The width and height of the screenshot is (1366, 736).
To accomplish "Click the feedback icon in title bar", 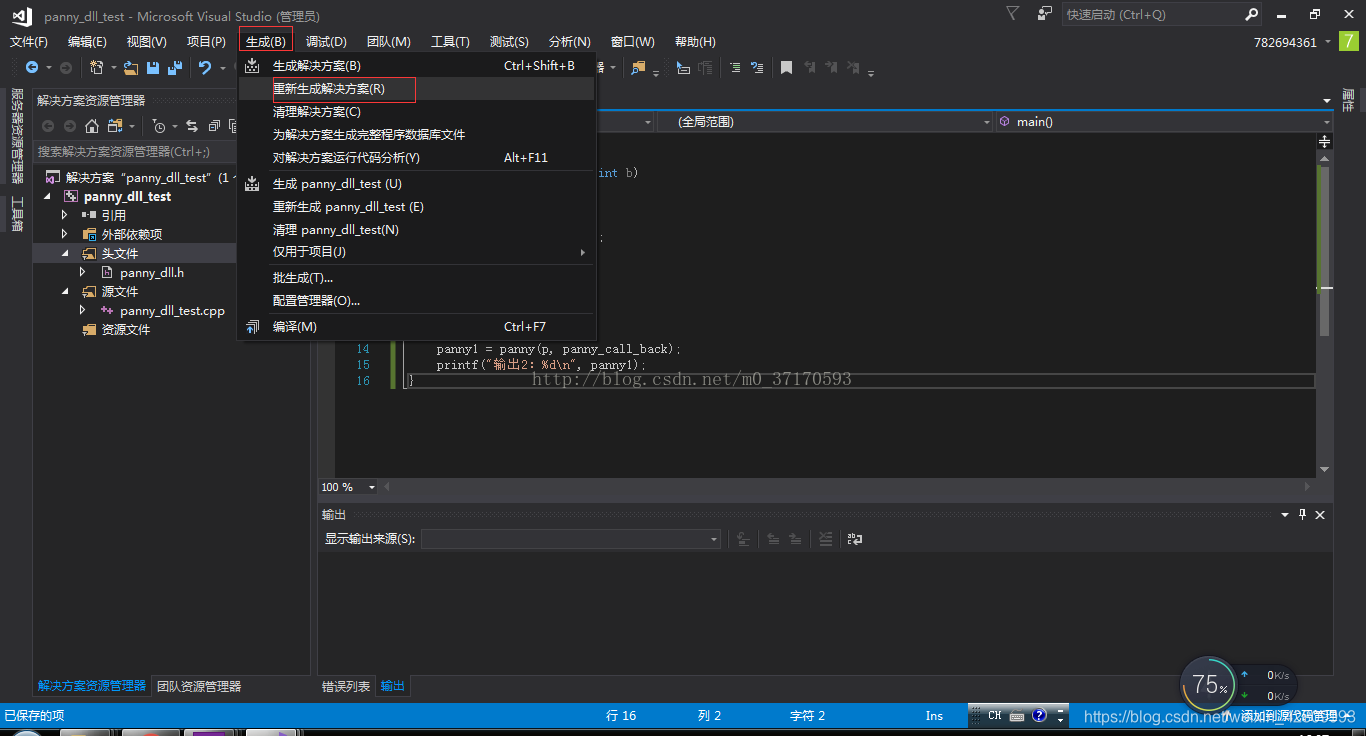I will [1045, 14].
